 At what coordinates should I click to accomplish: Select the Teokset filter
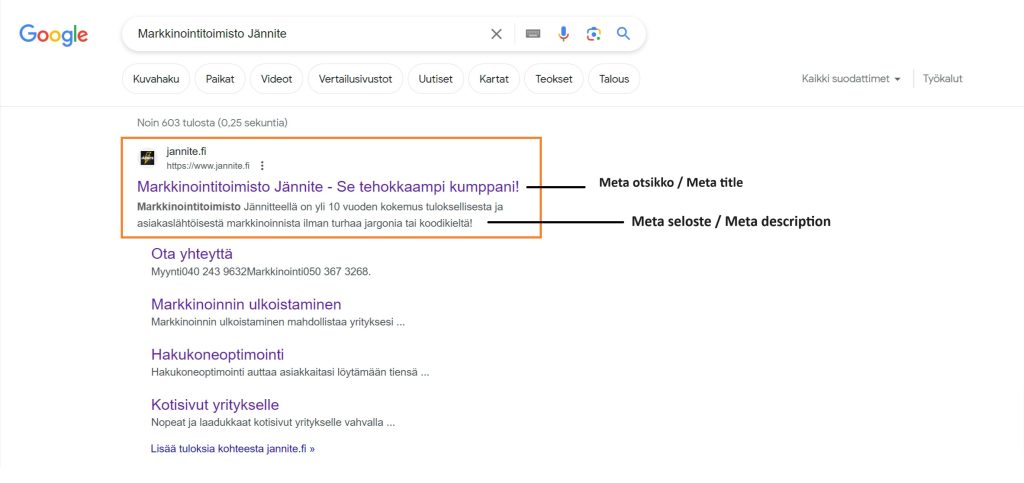554,79
